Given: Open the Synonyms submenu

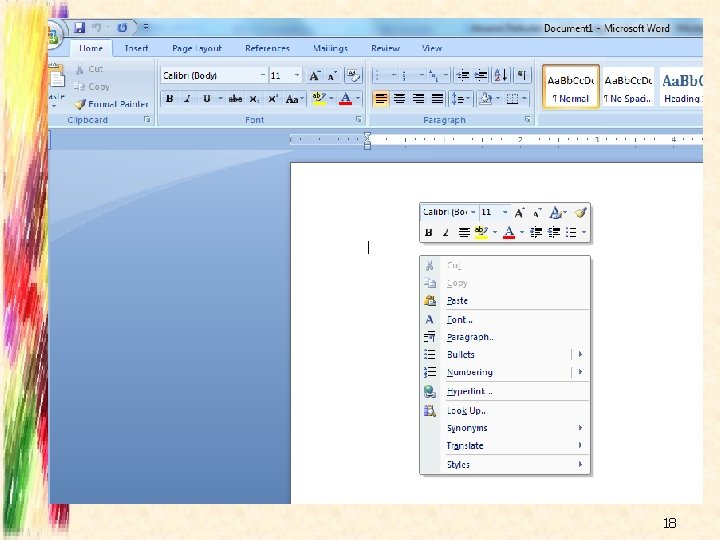Looking at the screenshot, I should pyautogui.click(x=505, y=428).
